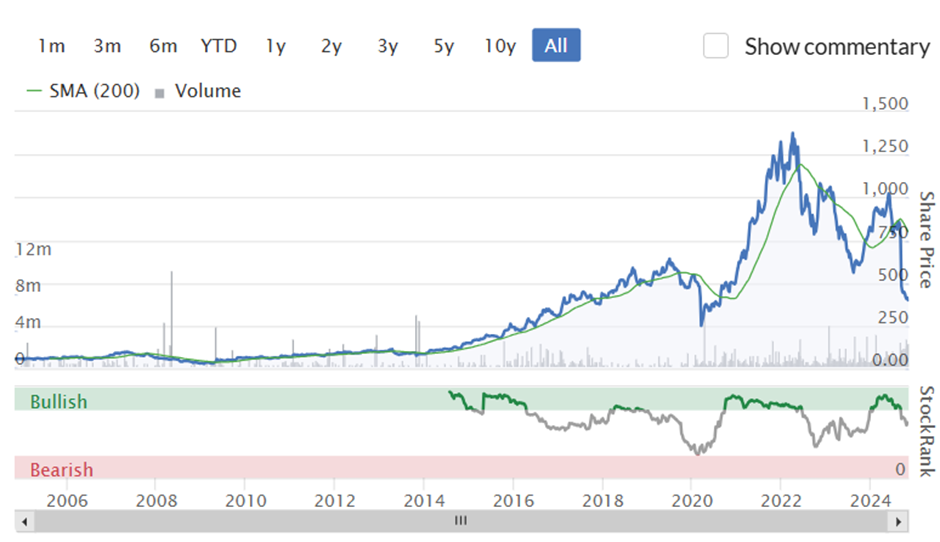Click the Share Price axis title
This screenshot has height=542, width=940.
coord(927,239)
